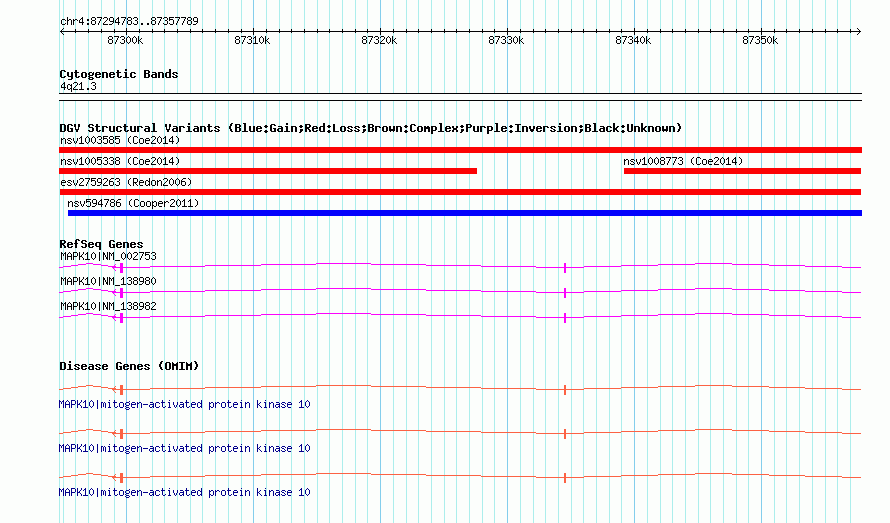Screen dimensions: 890x523
Task: Open the nsv594786 (Cooper2011) label
Action: (x=133, y=203)
